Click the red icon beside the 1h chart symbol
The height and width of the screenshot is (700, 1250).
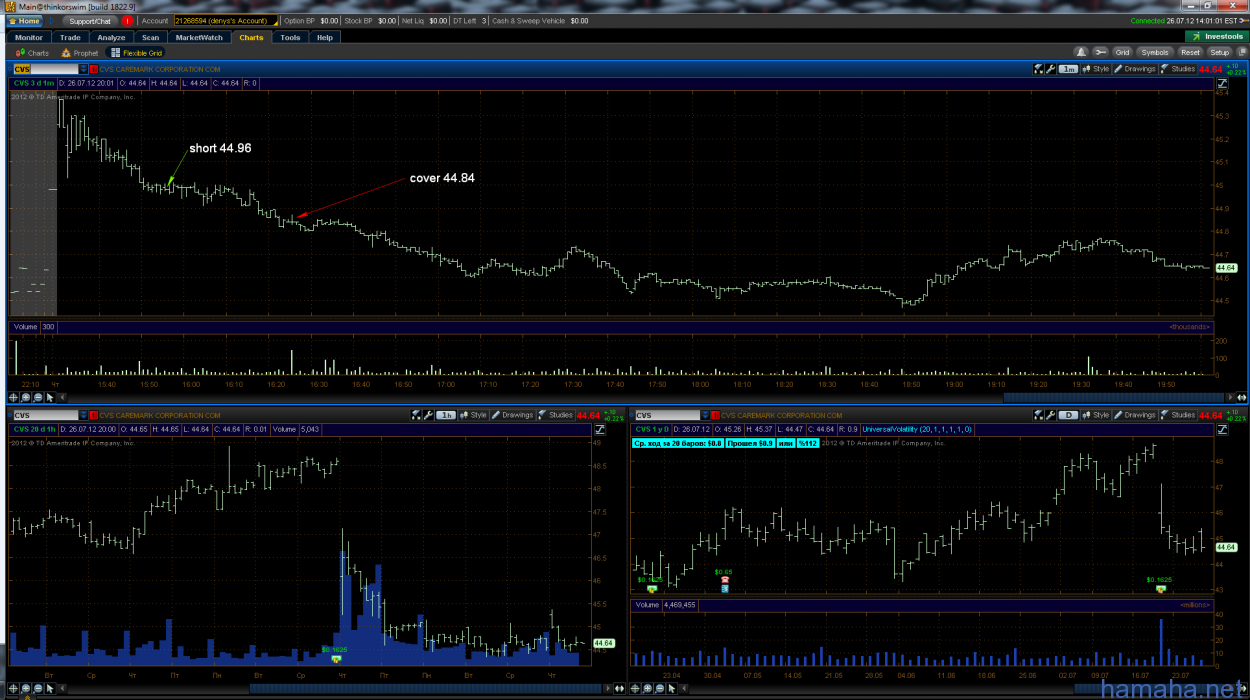click(94, 415)
